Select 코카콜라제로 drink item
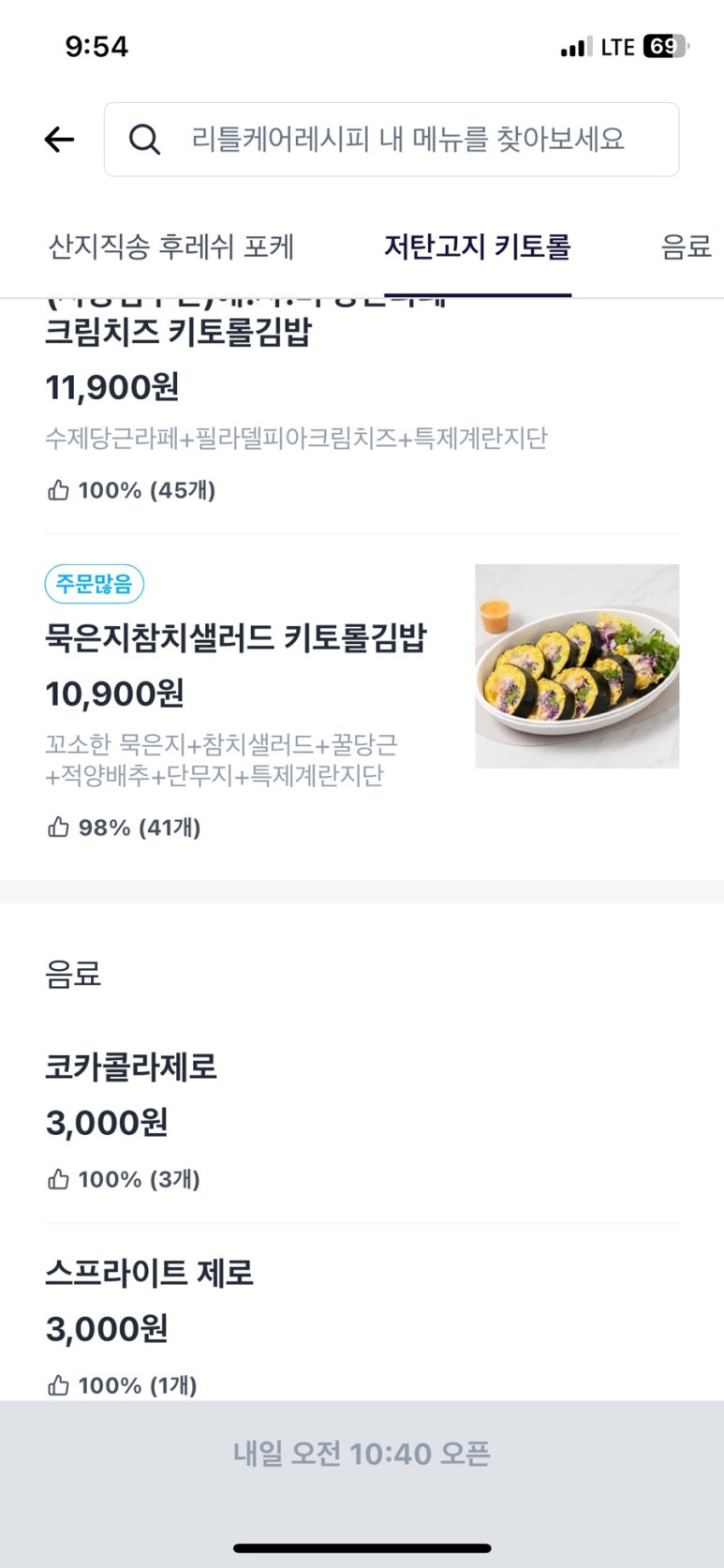 click(x=131, y=1067)
